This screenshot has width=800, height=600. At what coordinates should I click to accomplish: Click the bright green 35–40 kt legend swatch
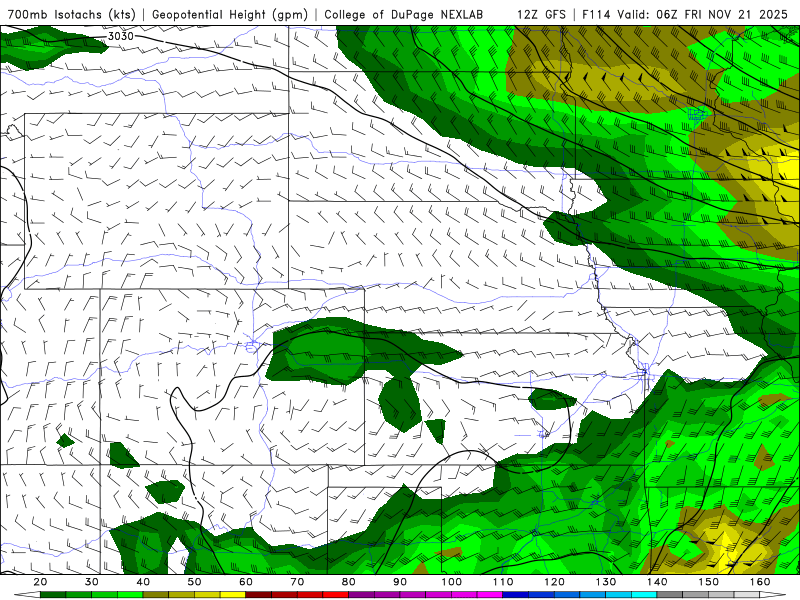coord(130,595)
